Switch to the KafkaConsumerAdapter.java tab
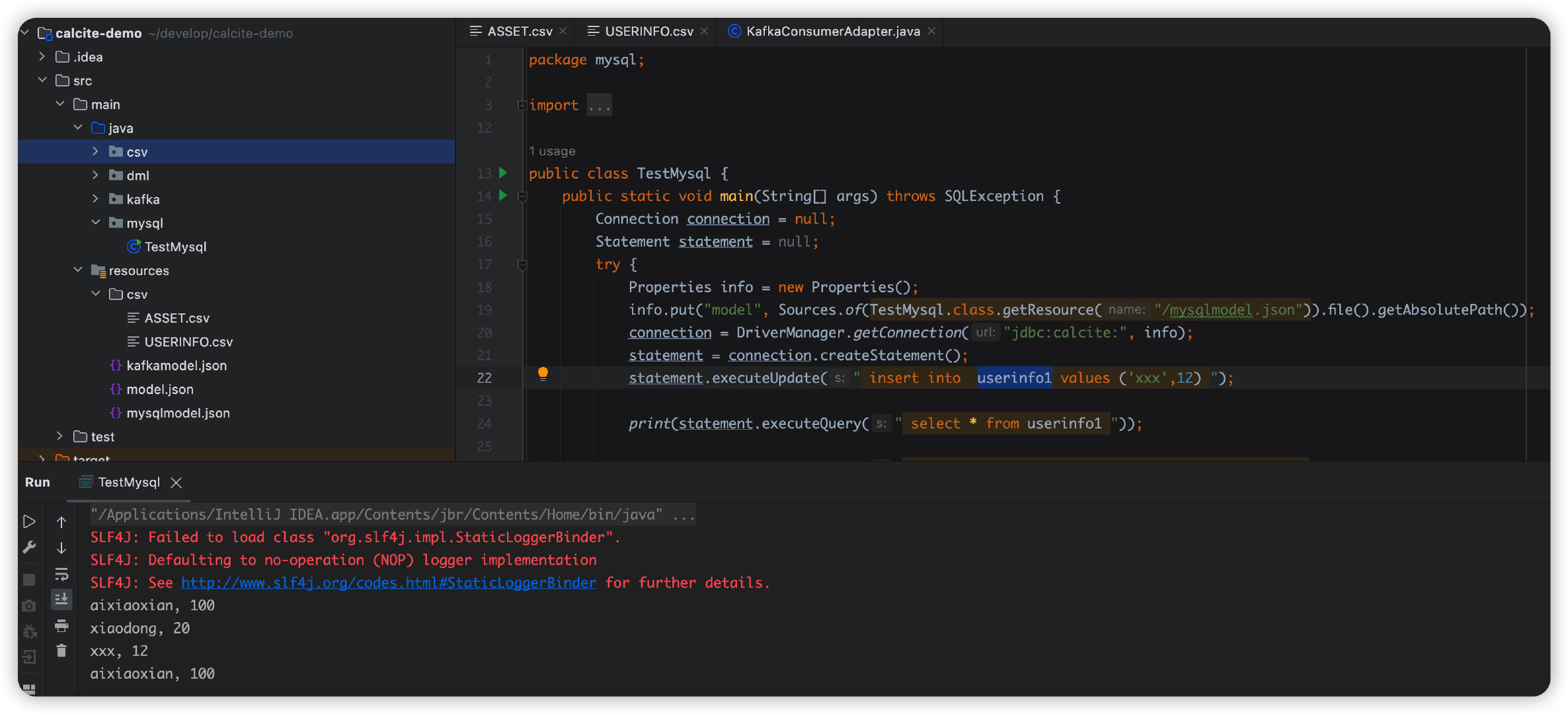Image resolution: width=1568 pixels, height=714 pixels. [832, 31]
